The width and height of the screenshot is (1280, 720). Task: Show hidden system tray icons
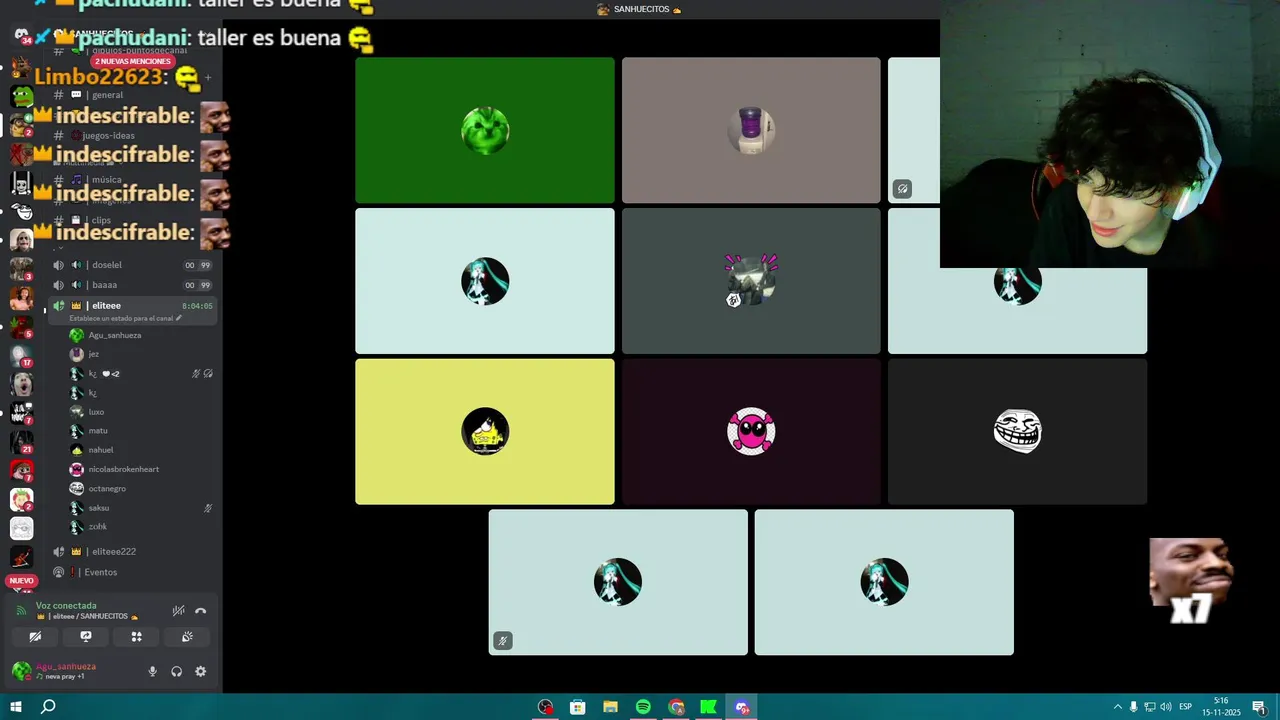(1118, 707)
